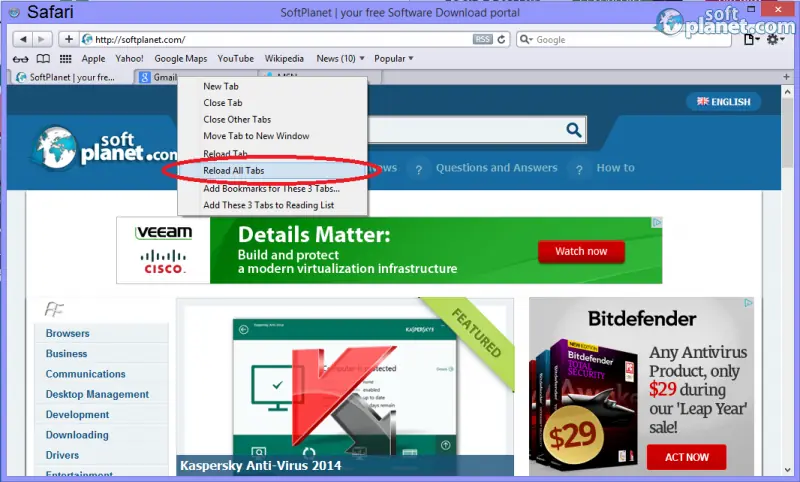Open the Yahoo! bookmark
This screenshot has height=482, width=800.
(129, 59)
